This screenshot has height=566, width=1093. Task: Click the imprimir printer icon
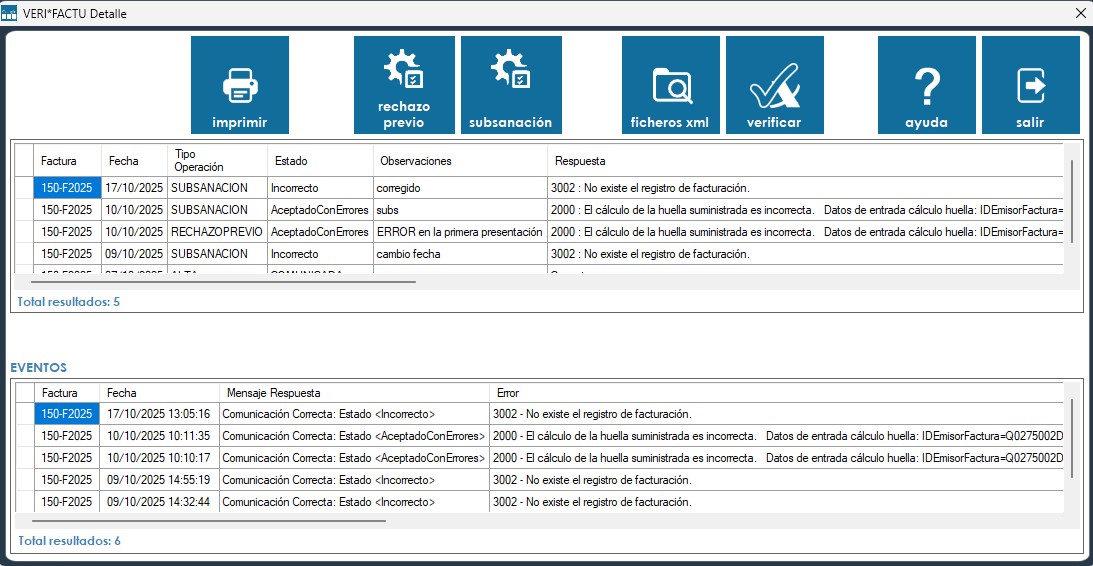[x=240, y=85]
